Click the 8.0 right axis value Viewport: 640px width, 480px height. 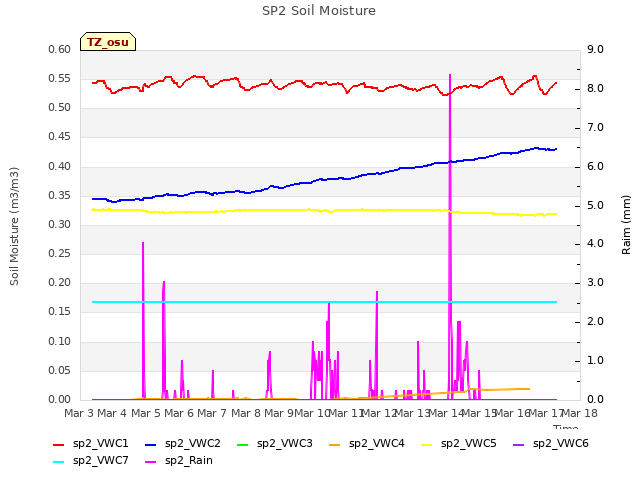595,89
